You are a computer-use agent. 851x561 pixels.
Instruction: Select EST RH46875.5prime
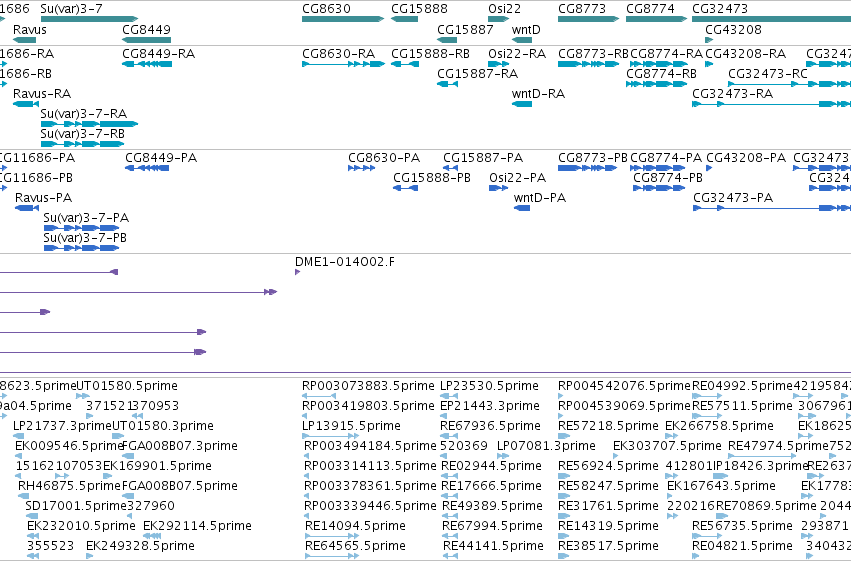pyautogui.click(x=23, y=495)
